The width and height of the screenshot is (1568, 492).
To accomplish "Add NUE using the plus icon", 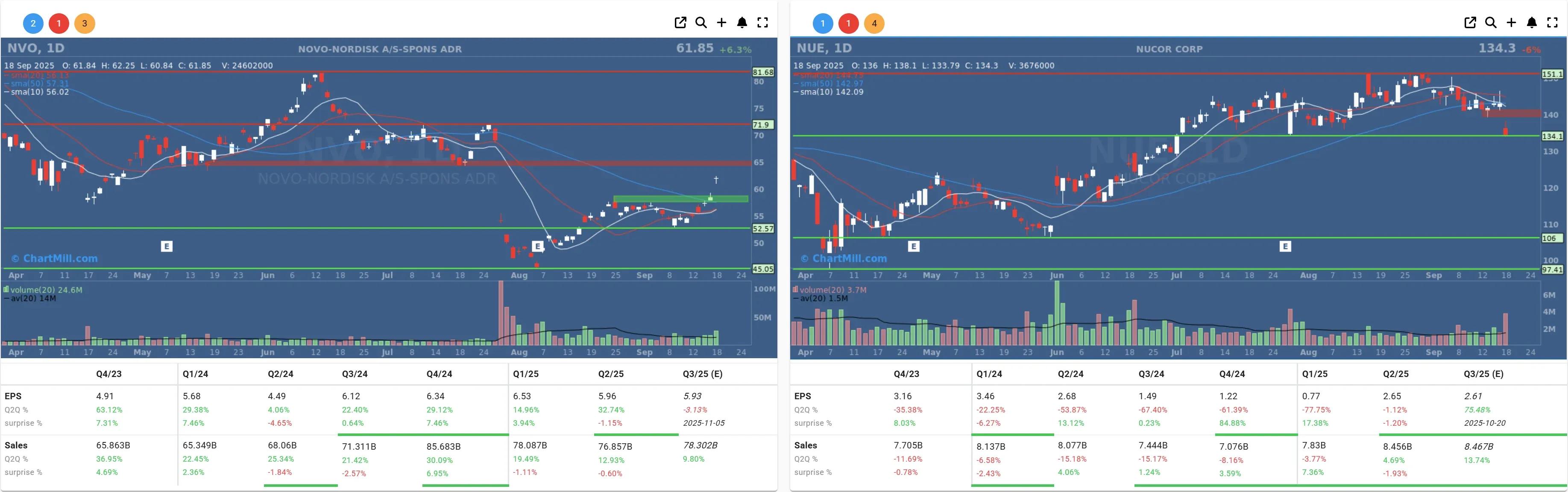I will click(x=1511, y=23).
